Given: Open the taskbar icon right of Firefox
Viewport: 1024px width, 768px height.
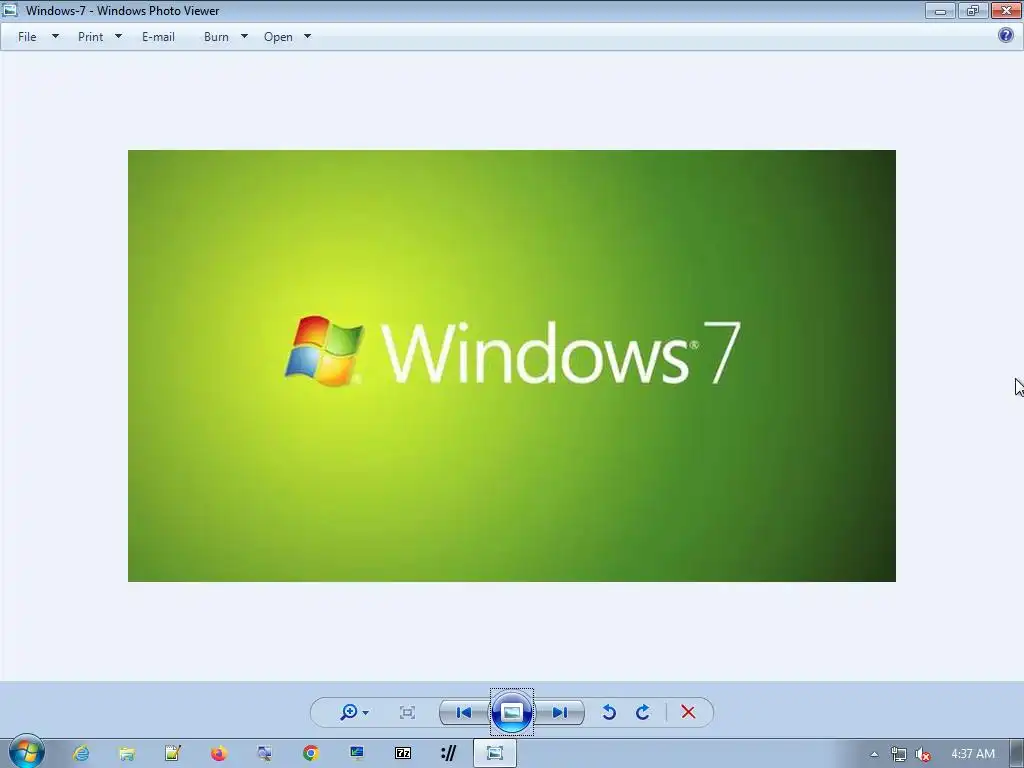Looking at the screenshot, I should click(x=264, y=754).
